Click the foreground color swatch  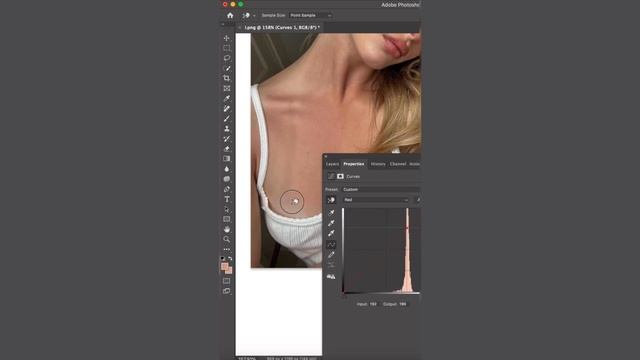(224, 266)
